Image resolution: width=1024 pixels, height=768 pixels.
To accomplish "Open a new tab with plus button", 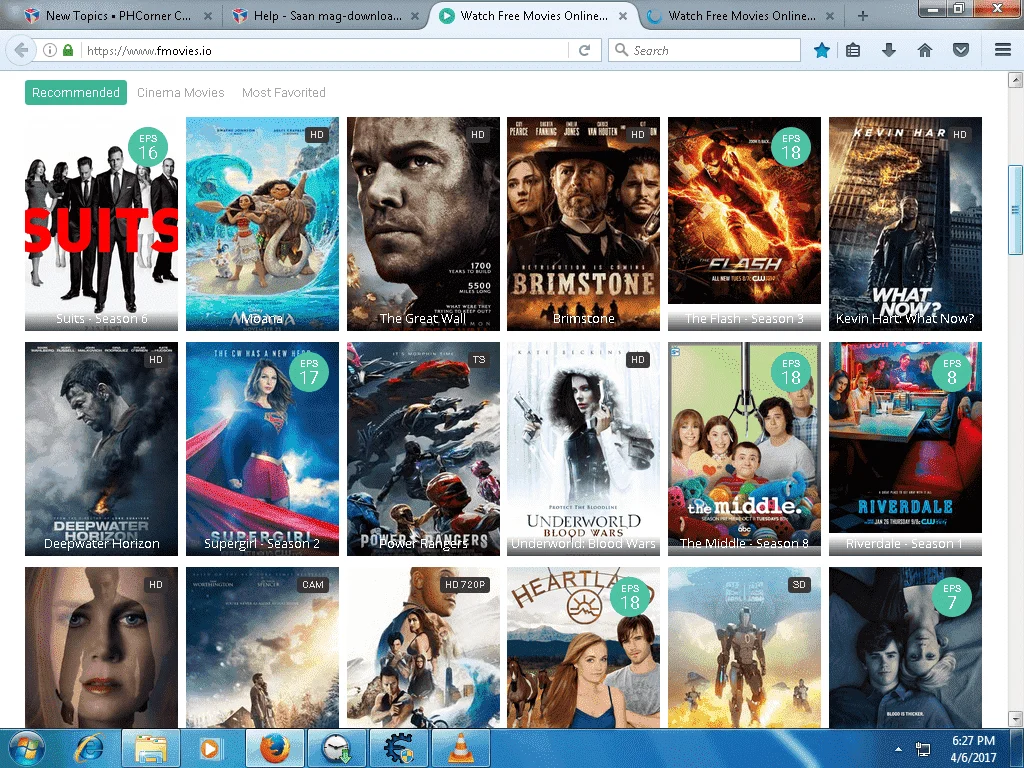I will point(863,16).
